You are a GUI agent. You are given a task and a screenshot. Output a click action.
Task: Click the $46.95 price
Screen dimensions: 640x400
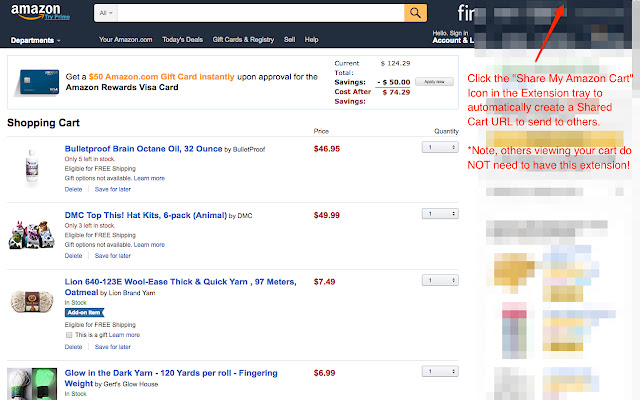[x=327, y=149]
